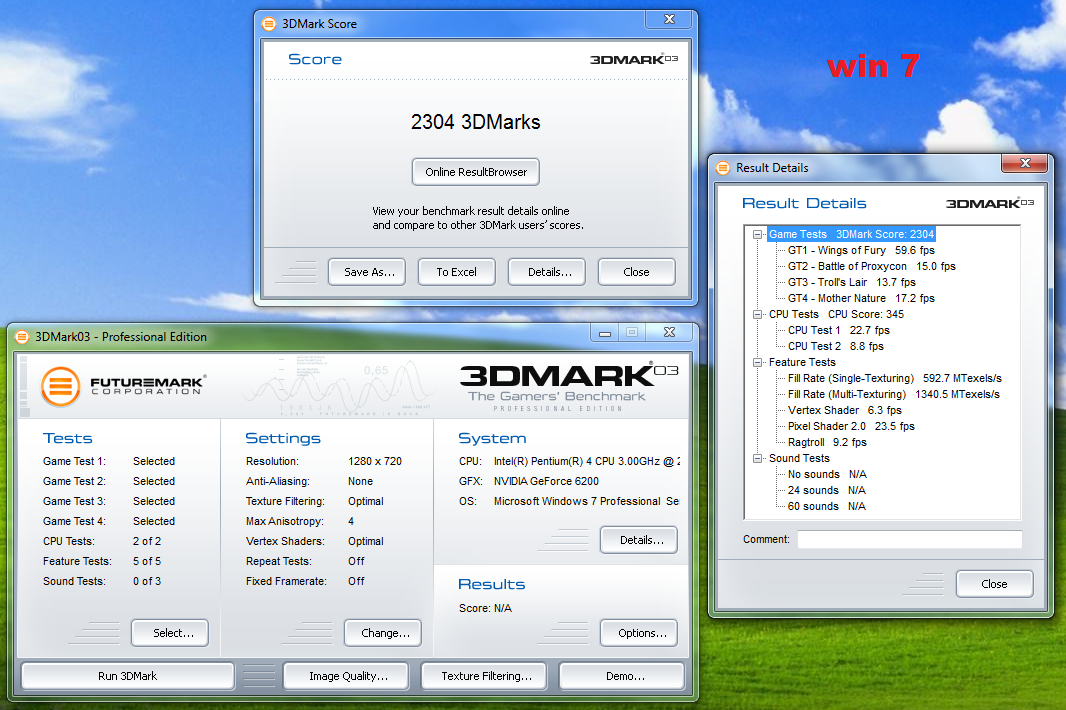Click the Save As... button
Viewport: 1066px width, 710px height.
click(x=367, y=272)
